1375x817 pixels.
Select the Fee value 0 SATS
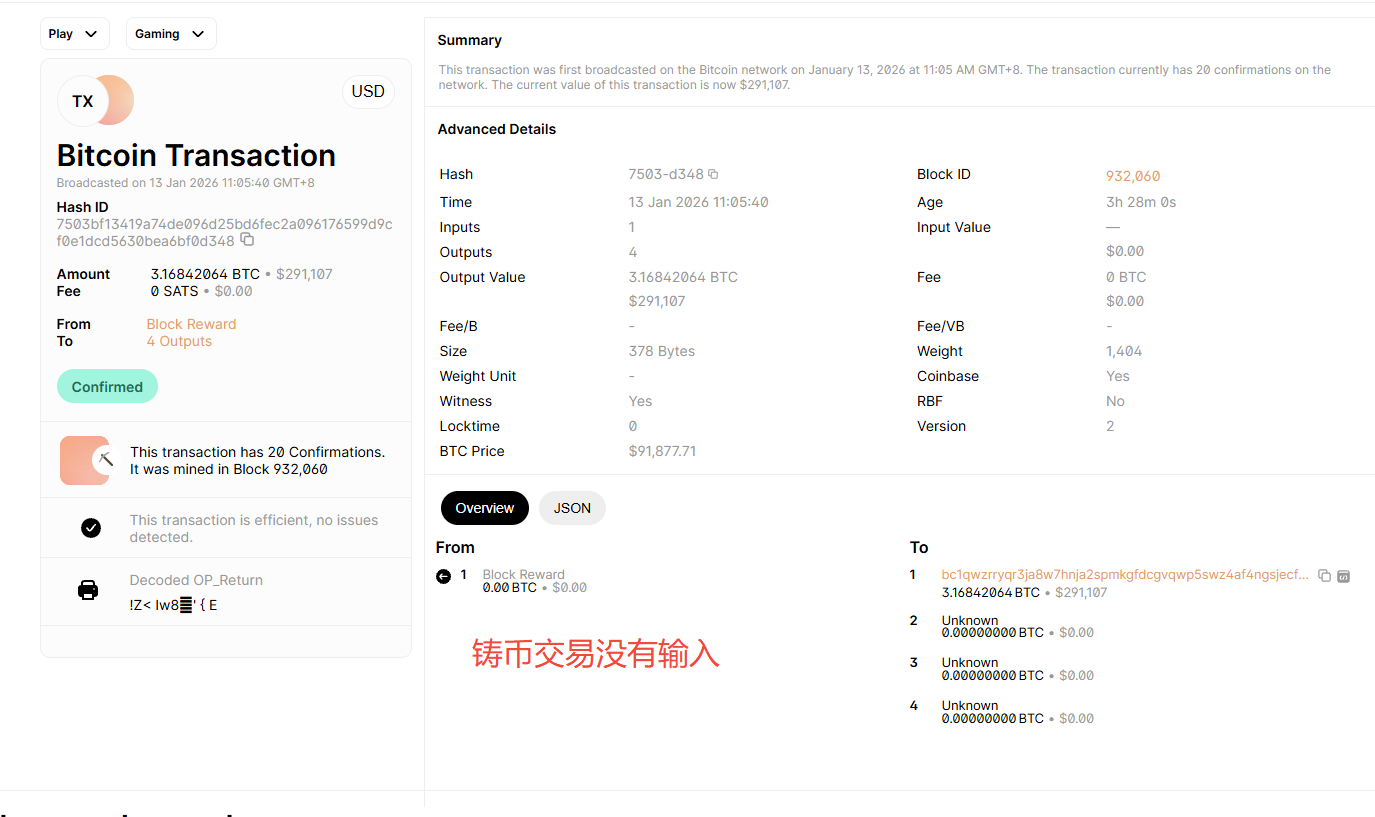174,291
